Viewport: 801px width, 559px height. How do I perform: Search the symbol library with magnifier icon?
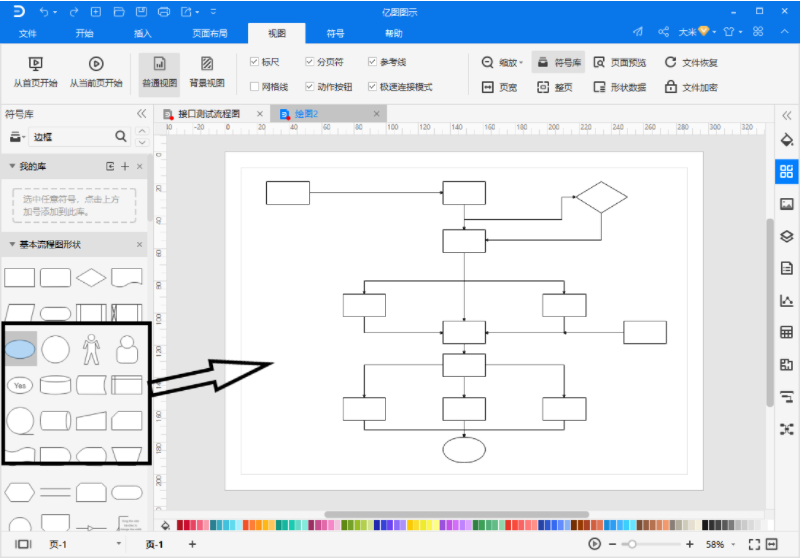coord(121,136)
